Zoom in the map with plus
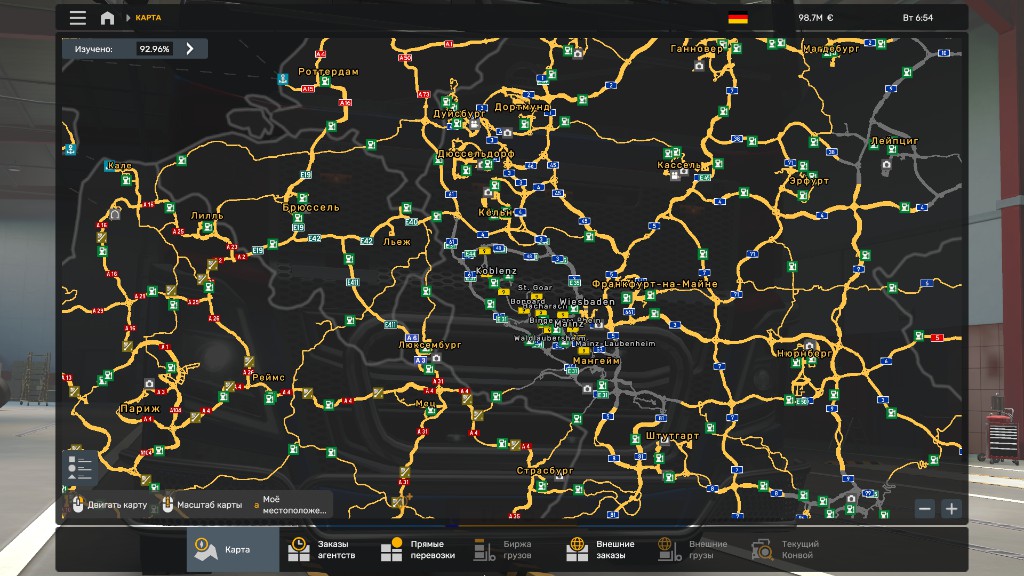This screenshot has width=1024, height=576. [x=952, y=509]
